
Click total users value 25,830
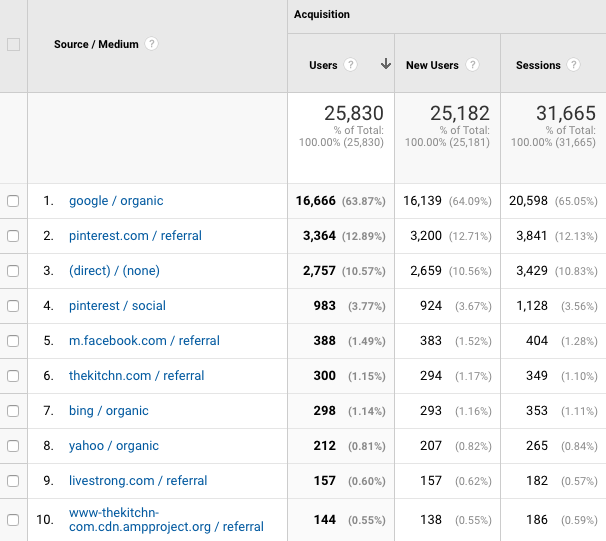tap(354, 114)
